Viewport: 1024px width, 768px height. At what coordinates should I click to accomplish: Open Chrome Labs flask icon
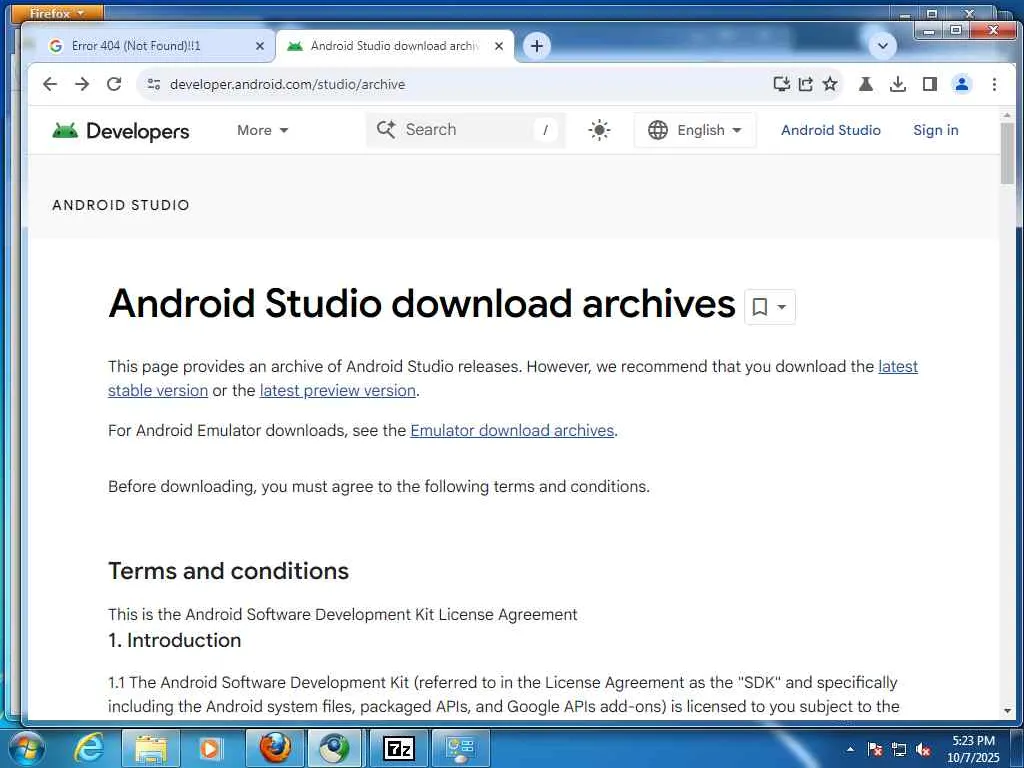pyautogui.click(x=866, y=84)
